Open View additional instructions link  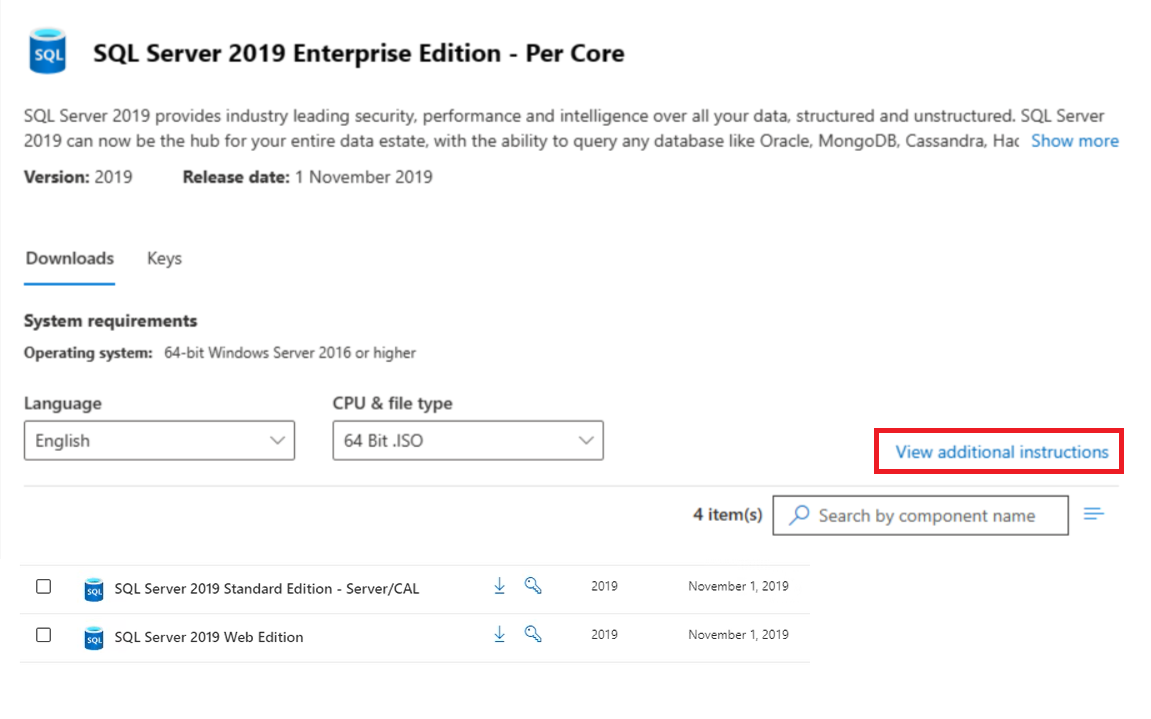(x=1001, y=452)
